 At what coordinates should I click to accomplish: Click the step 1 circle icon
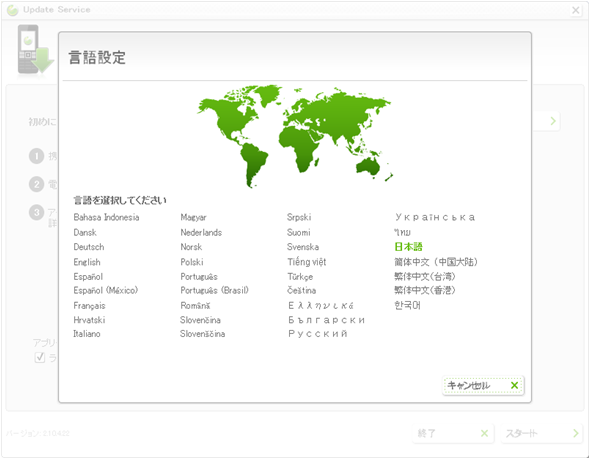[x=36, y=156]
